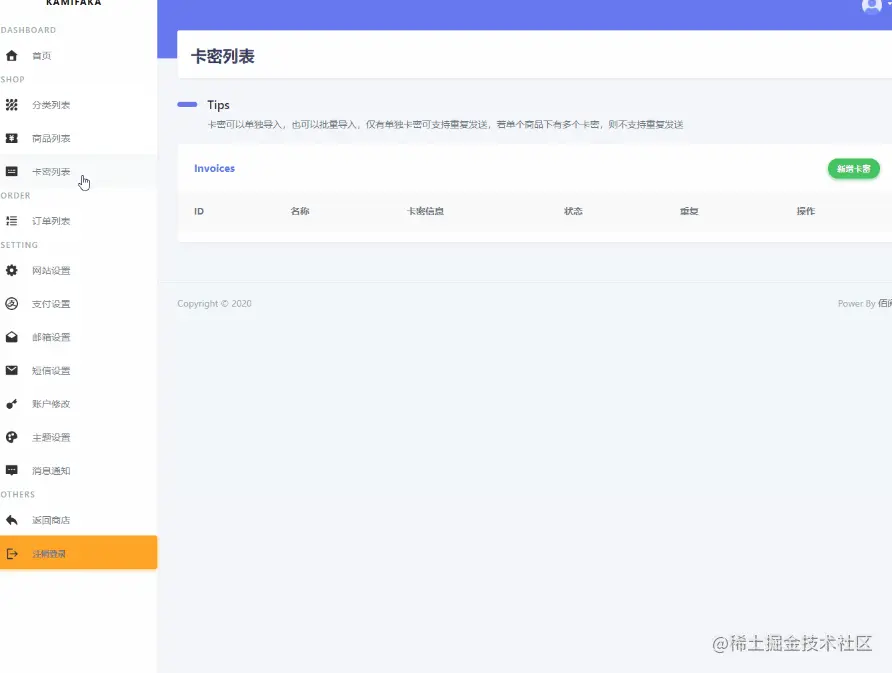Click the reply arrow icon for 返回商店

coord(11,520)
